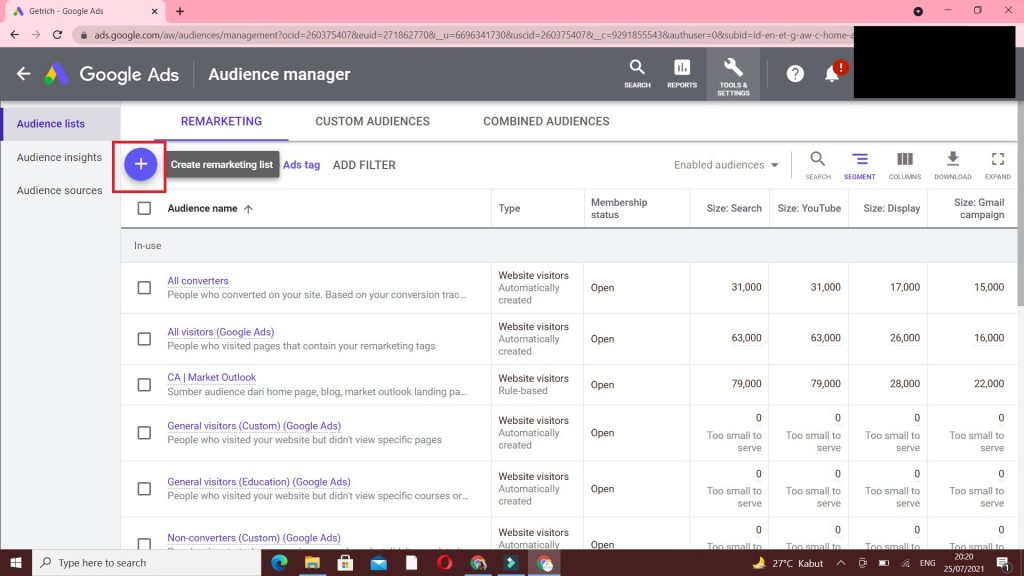Viewport: 1024px width, 576px height.
Task: Click the ADD FILTER button
Action: click(364, 165)
